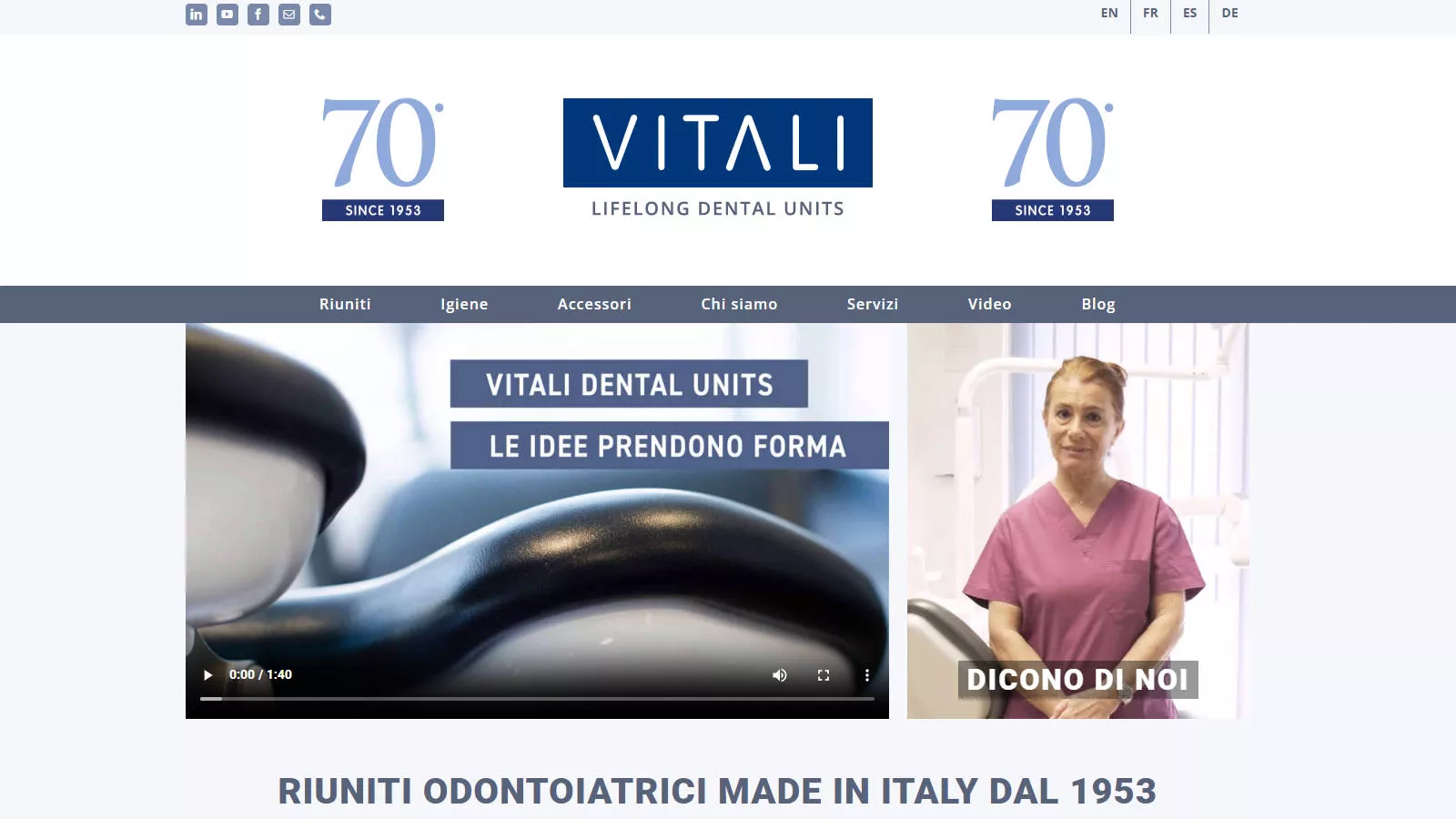The image size is (1456, 819).
Task: Switch site language to FR
Action: [x=1150, y=14]
